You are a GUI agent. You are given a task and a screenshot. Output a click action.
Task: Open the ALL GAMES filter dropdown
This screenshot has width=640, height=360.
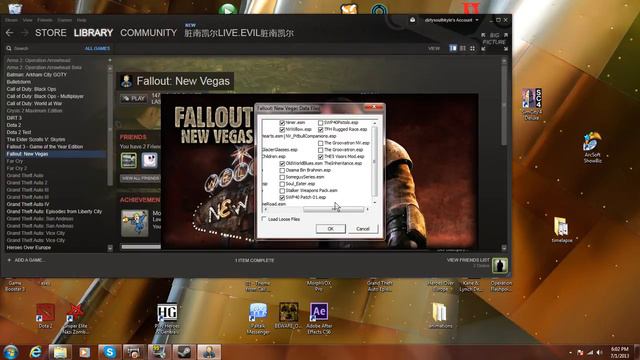[97, 48]
